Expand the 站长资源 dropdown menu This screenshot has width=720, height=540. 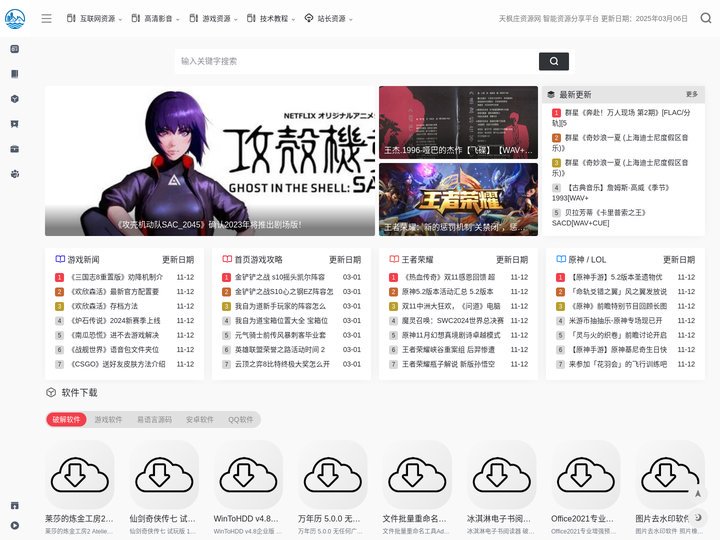point(329,18)
